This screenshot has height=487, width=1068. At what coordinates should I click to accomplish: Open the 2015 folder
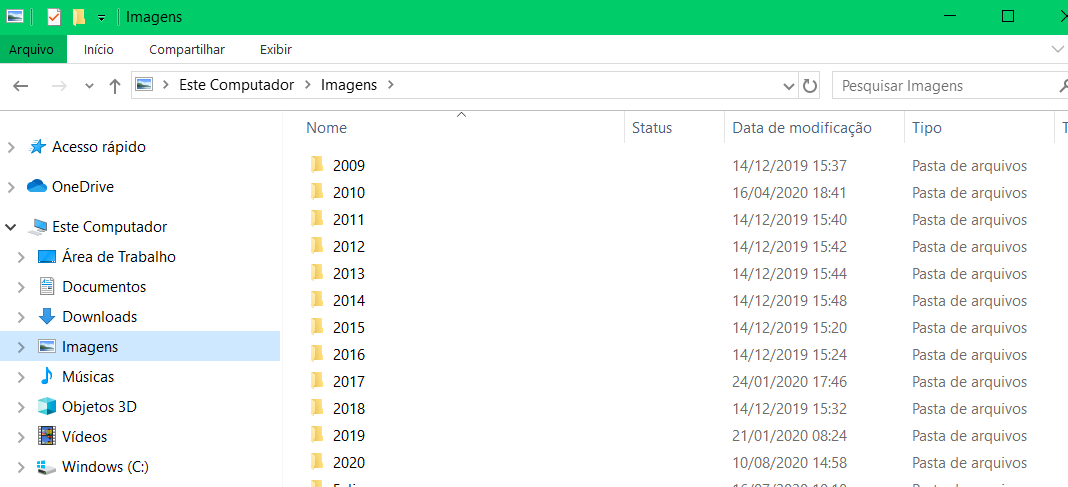coord(349,328)
